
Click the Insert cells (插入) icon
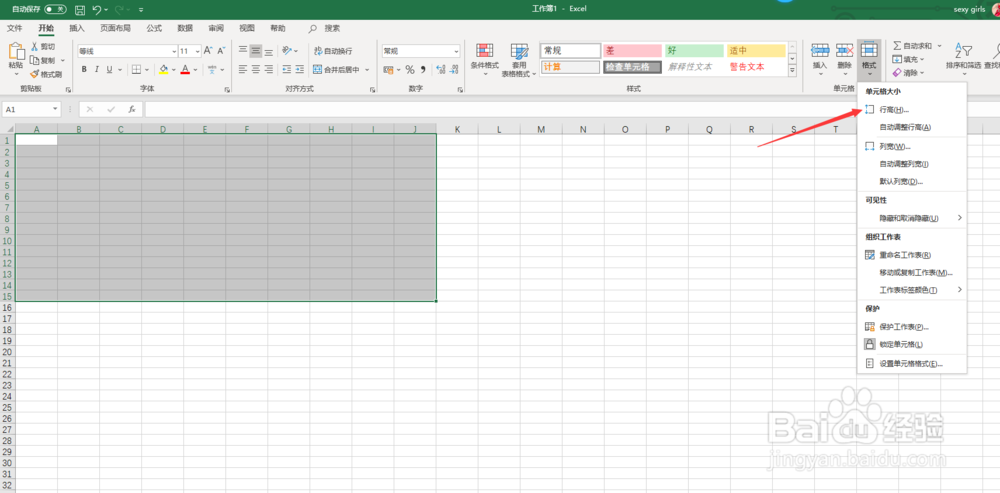820,50
